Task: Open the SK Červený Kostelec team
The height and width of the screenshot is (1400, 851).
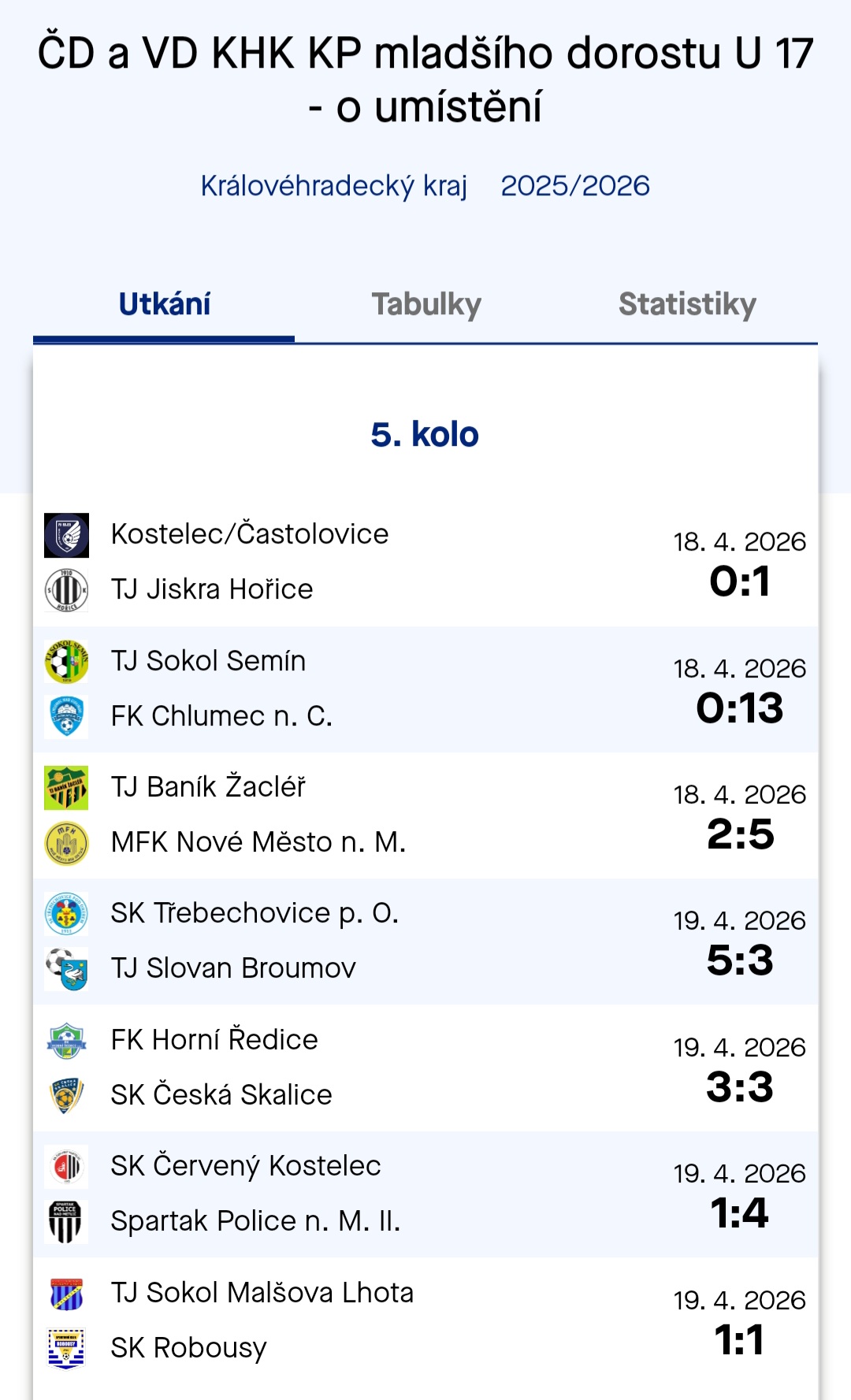Action: (246, 1166)
